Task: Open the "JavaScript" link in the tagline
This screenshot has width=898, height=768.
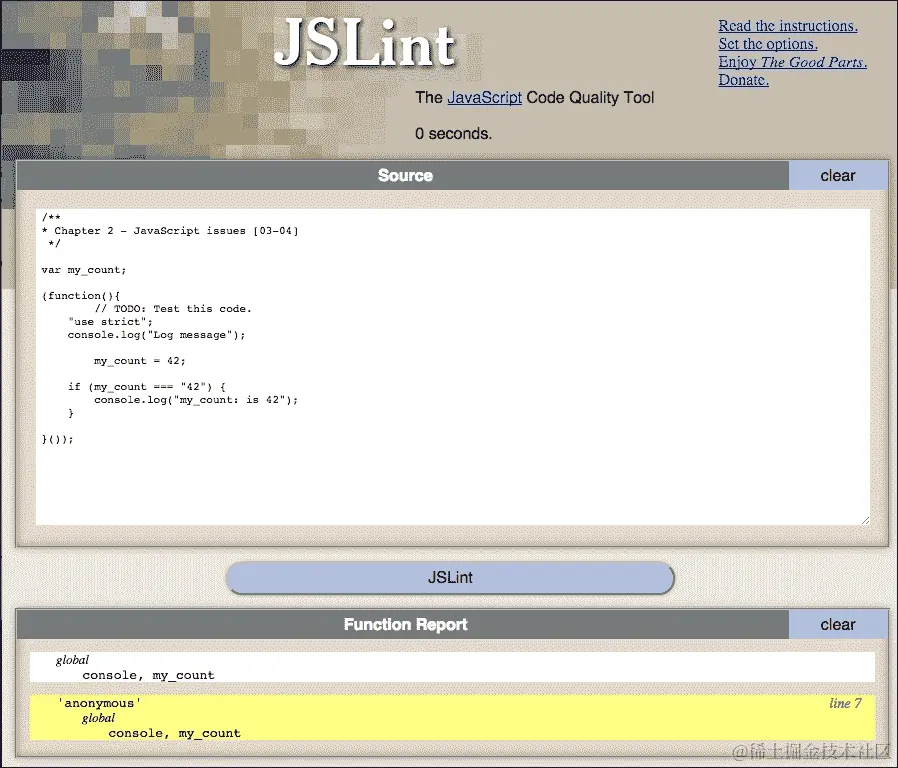Action: [x=484, y=97]
